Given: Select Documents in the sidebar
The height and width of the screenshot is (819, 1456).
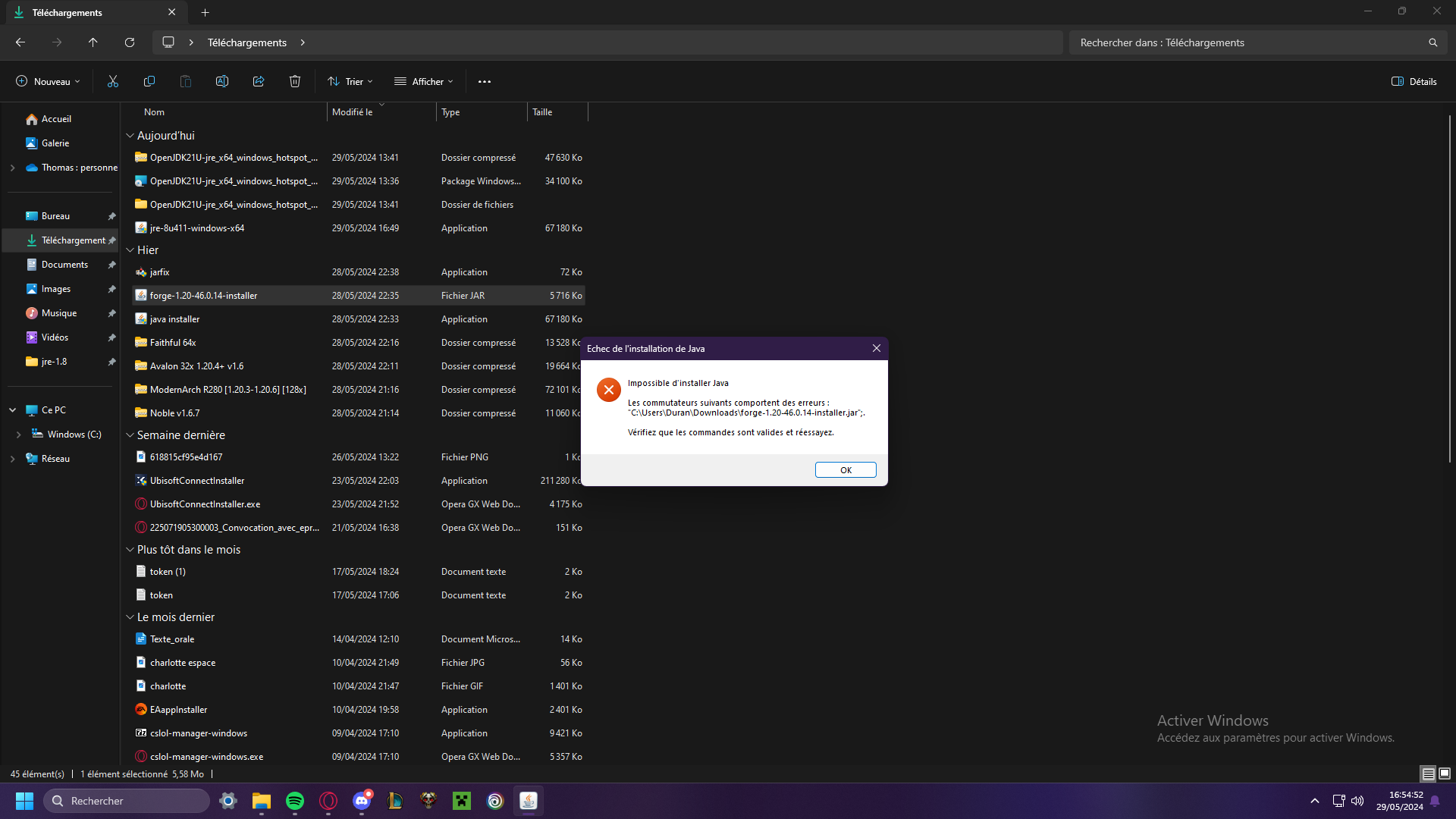Looking at the screenshot, I should [64, 265].
